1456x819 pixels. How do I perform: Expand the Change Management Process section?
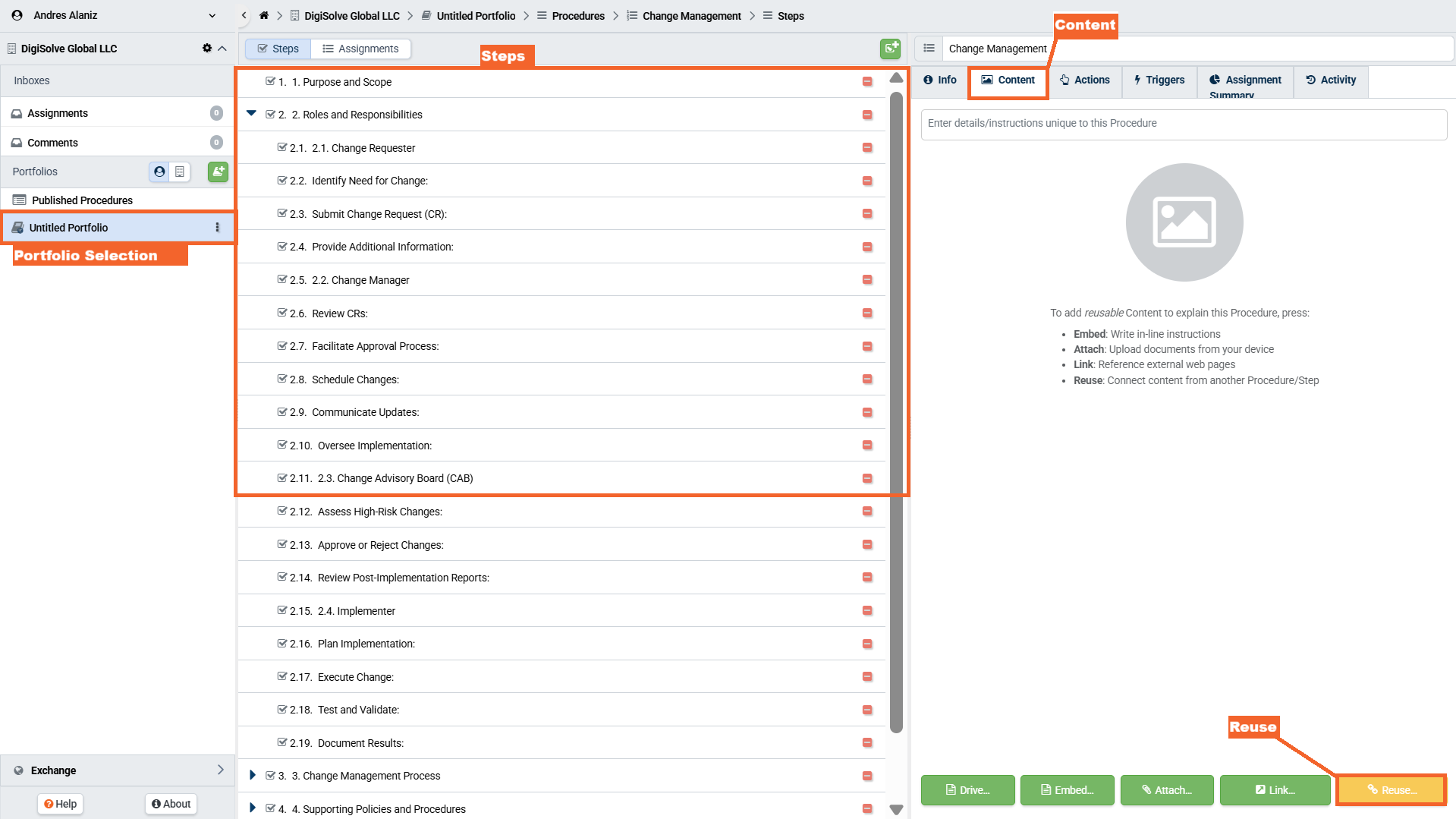click(x=252, y=775)
